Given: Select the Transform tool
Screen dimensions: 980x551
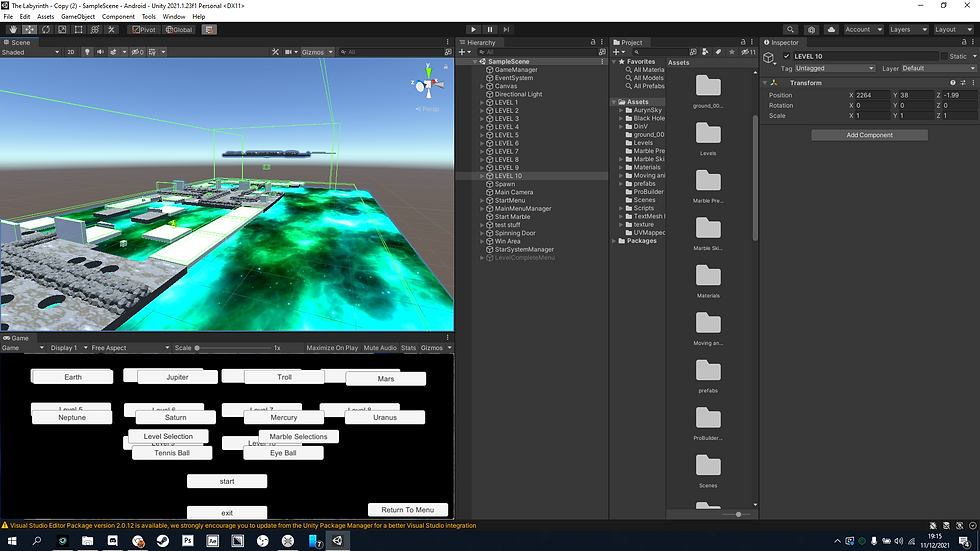Looking at the screenshot, I should 94,29.
